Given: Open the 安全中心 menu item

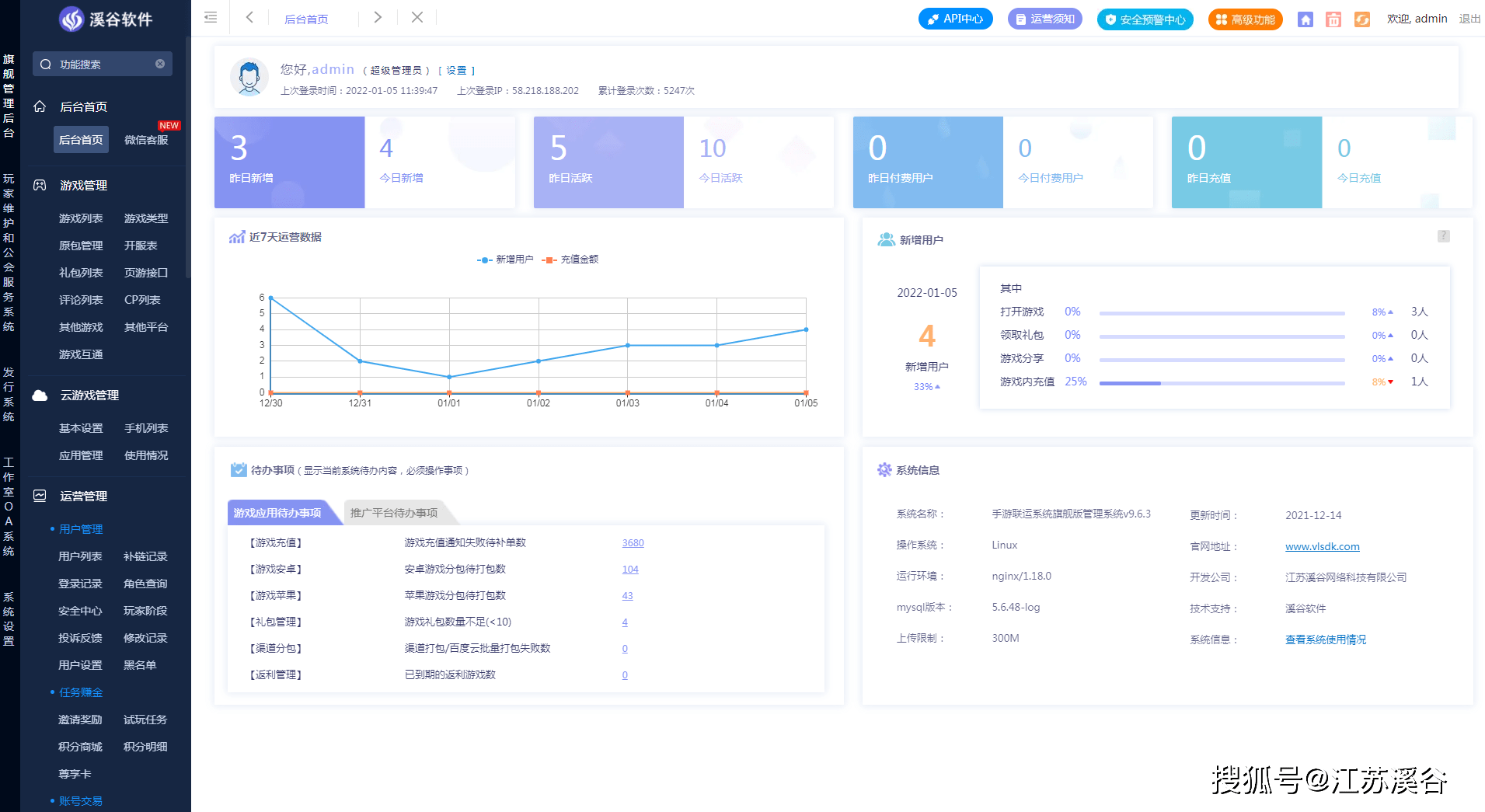Looking at the screenshot, I should tap(80, 611).
